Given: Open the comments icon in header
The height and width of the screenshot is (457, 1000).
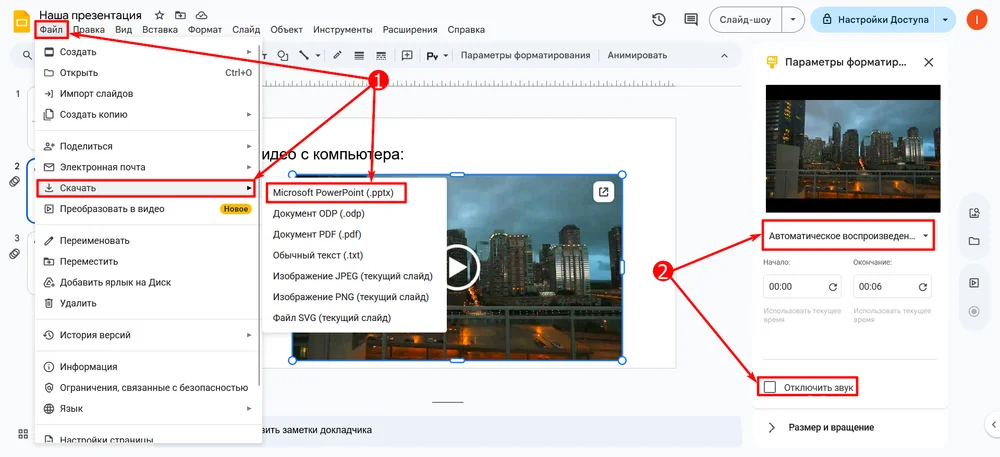Looking at the screenshot, I should [x=691, y=20].
